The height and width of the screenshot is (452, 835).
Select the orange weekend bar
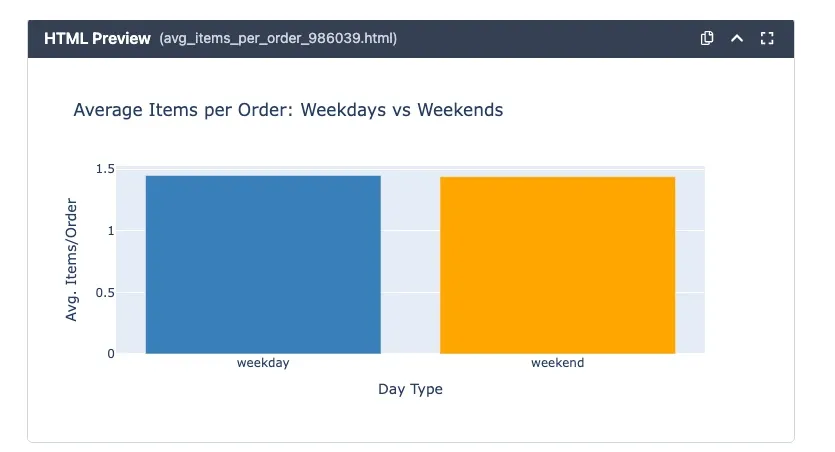click(x=557, y=265)
